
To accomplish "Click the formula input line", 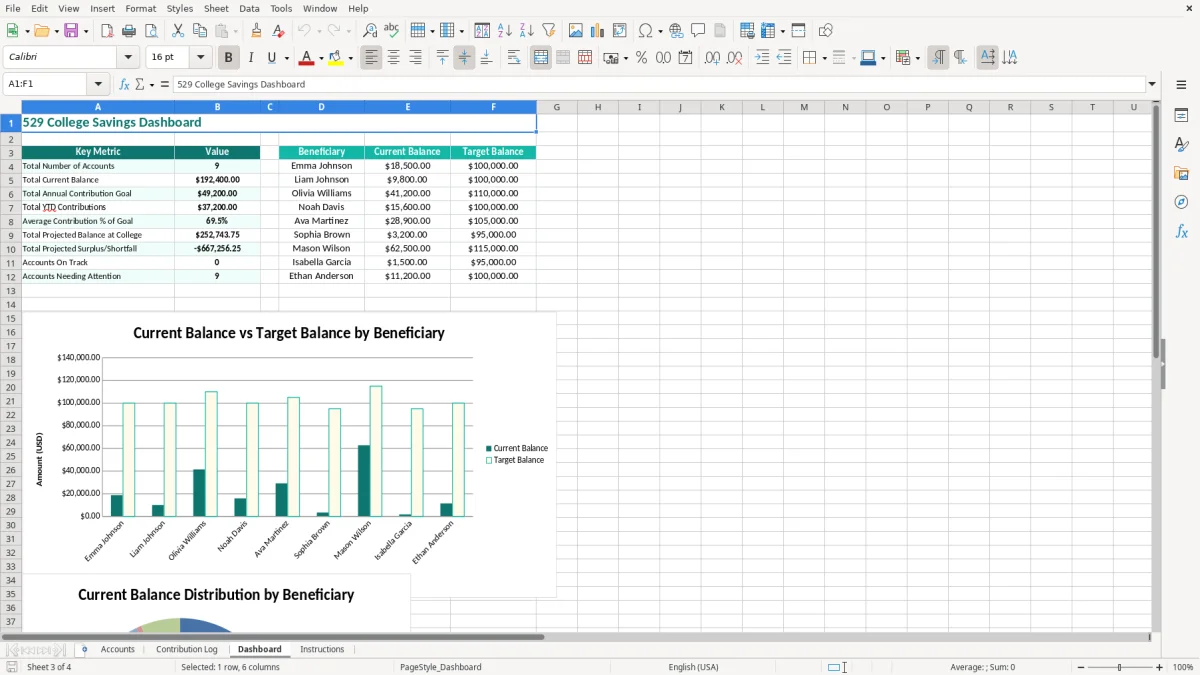I will (658, 84).
